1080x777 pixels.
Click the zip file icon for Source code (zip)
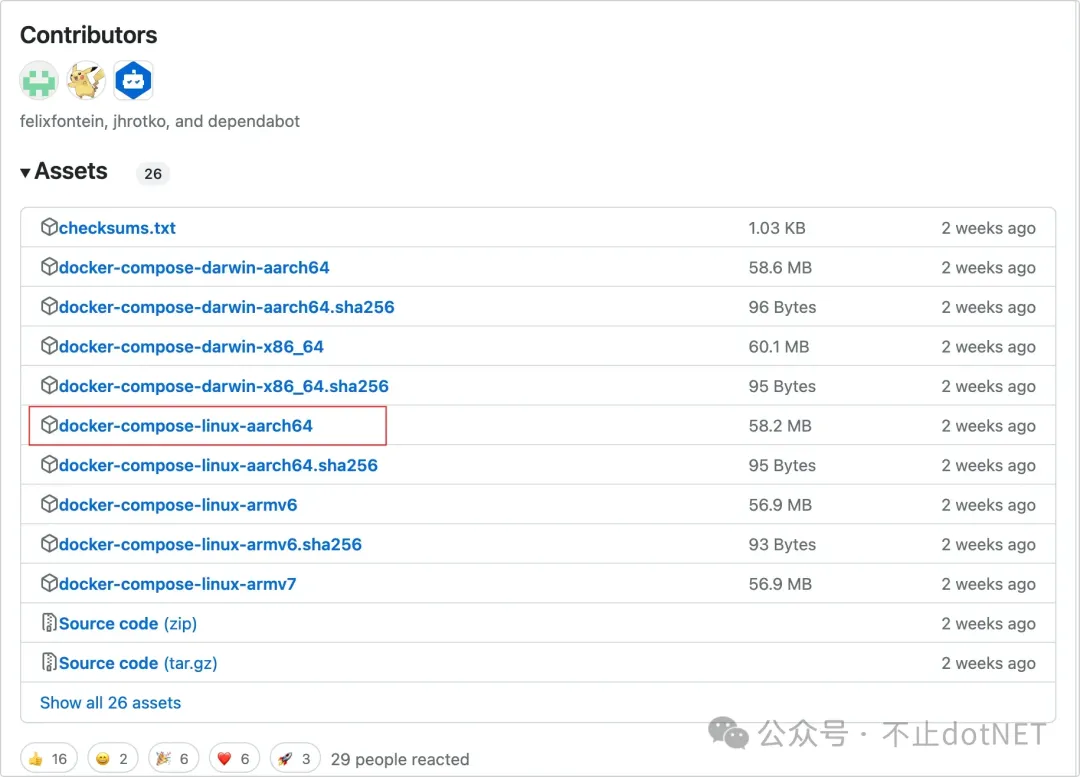[x=49, y=623]
